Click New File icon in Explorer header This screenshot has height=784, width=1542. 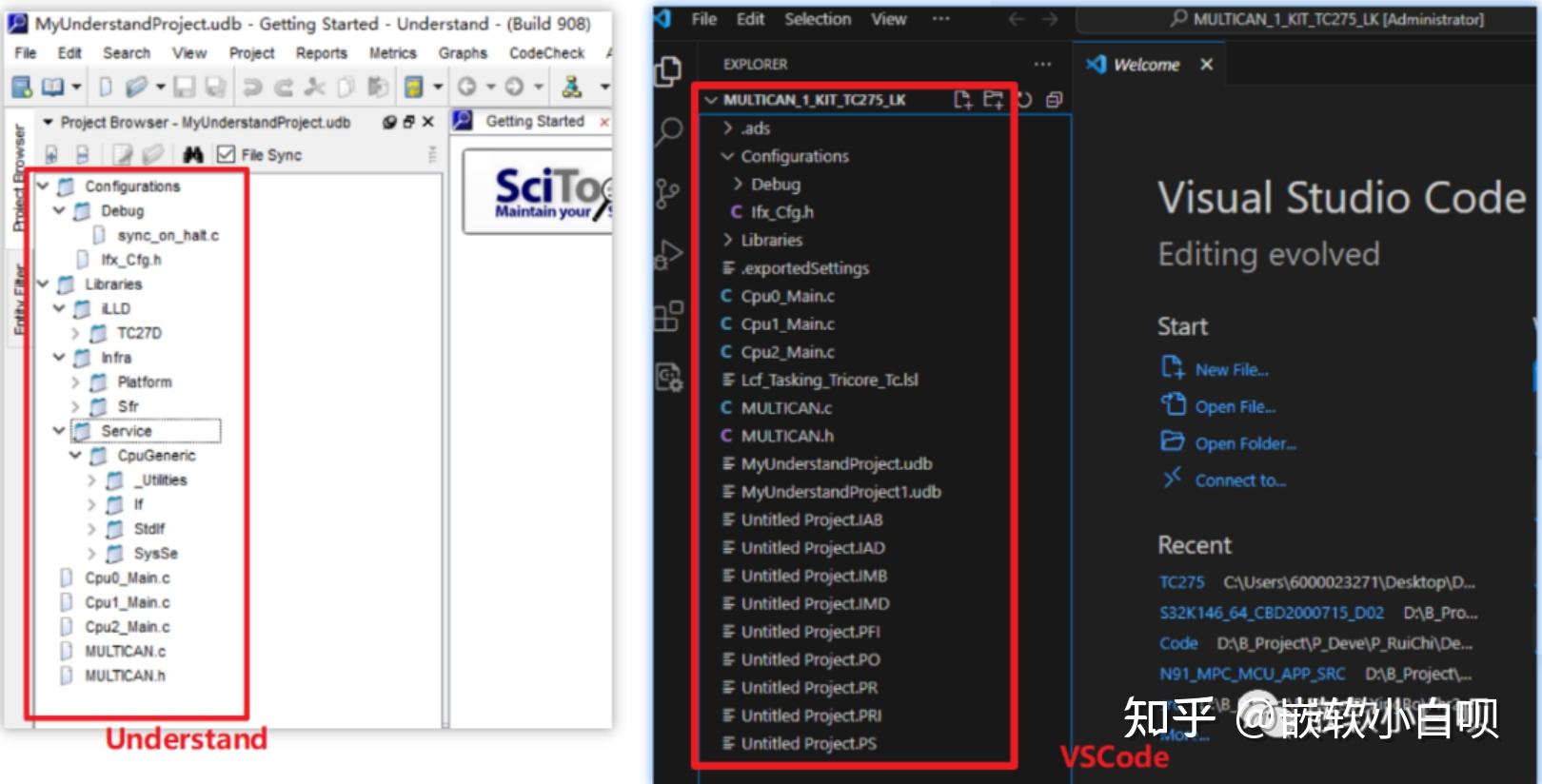pyautogui.click(x=962, y=100)
